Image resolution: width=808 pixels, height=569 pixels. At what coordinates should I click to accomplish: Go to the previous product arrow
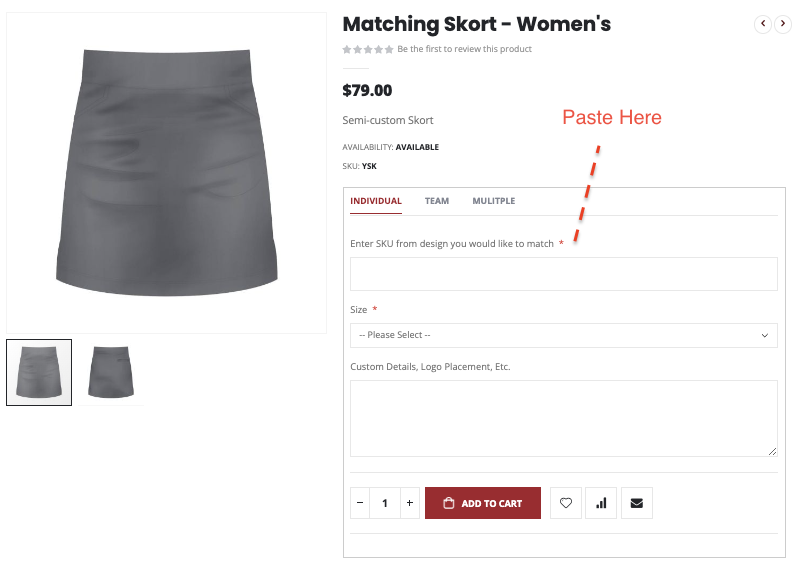pyautogui.click(x=763, y=24)
